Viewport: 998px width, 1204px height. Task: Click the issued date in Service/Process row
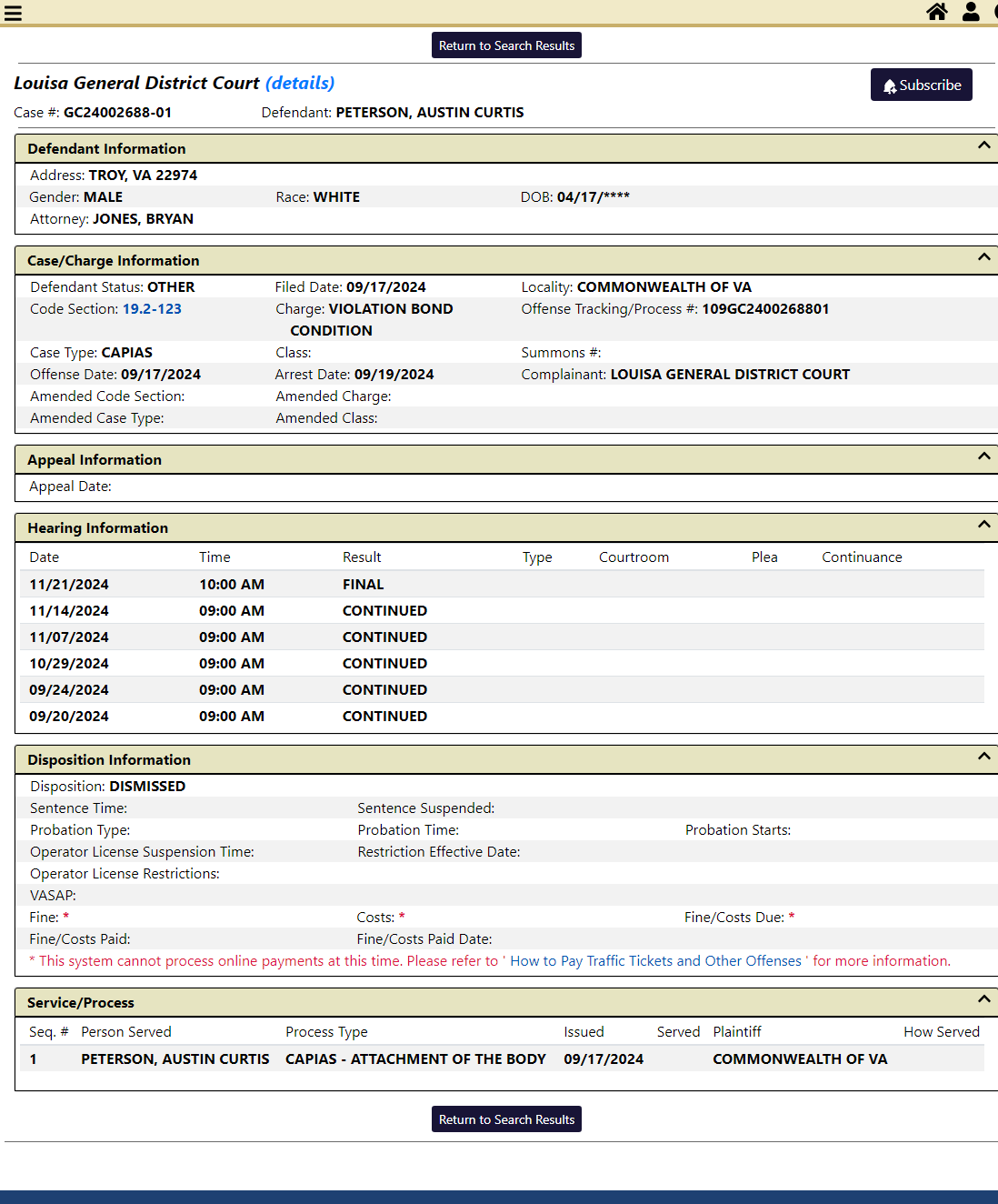click(604, 1059)
